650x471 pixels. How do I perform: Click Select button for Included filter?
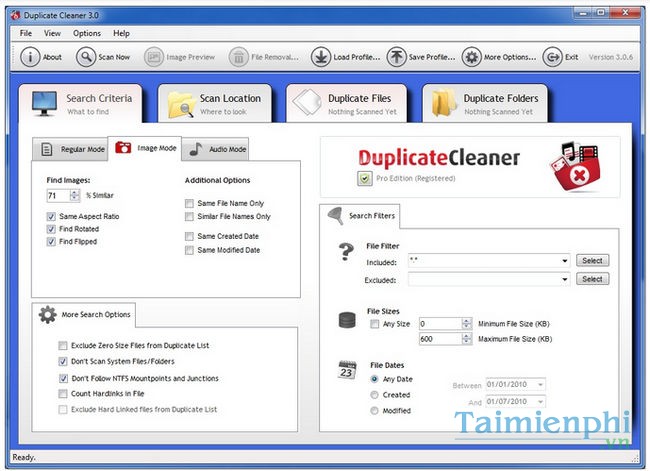[592, 261]
